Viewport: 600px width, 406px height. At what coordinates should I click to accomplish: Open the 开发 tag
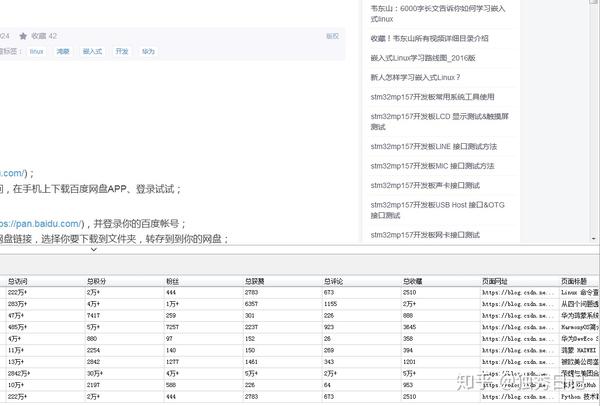(122, 51)
